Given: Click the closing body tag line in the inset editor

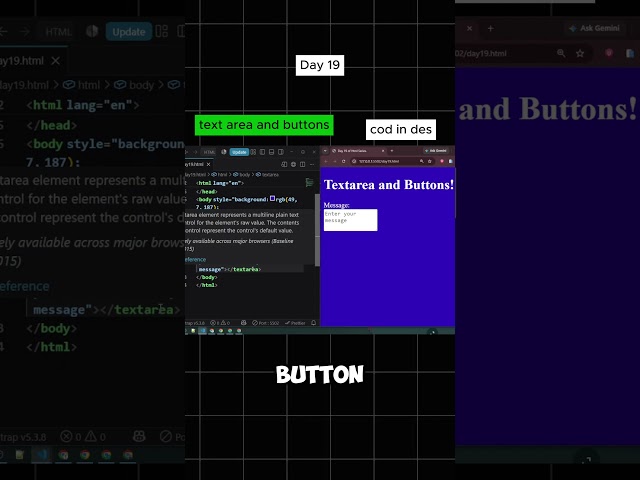Looking at the screenshot, I should point(207,277).
